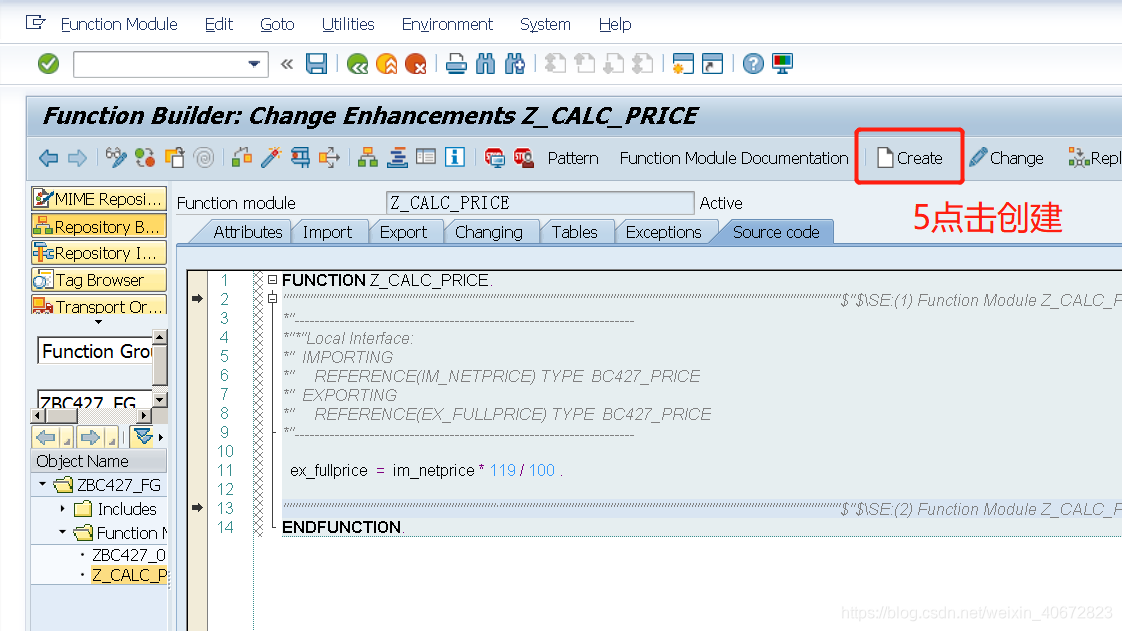
Task: Open the Utilities menu
Action: 348,24
